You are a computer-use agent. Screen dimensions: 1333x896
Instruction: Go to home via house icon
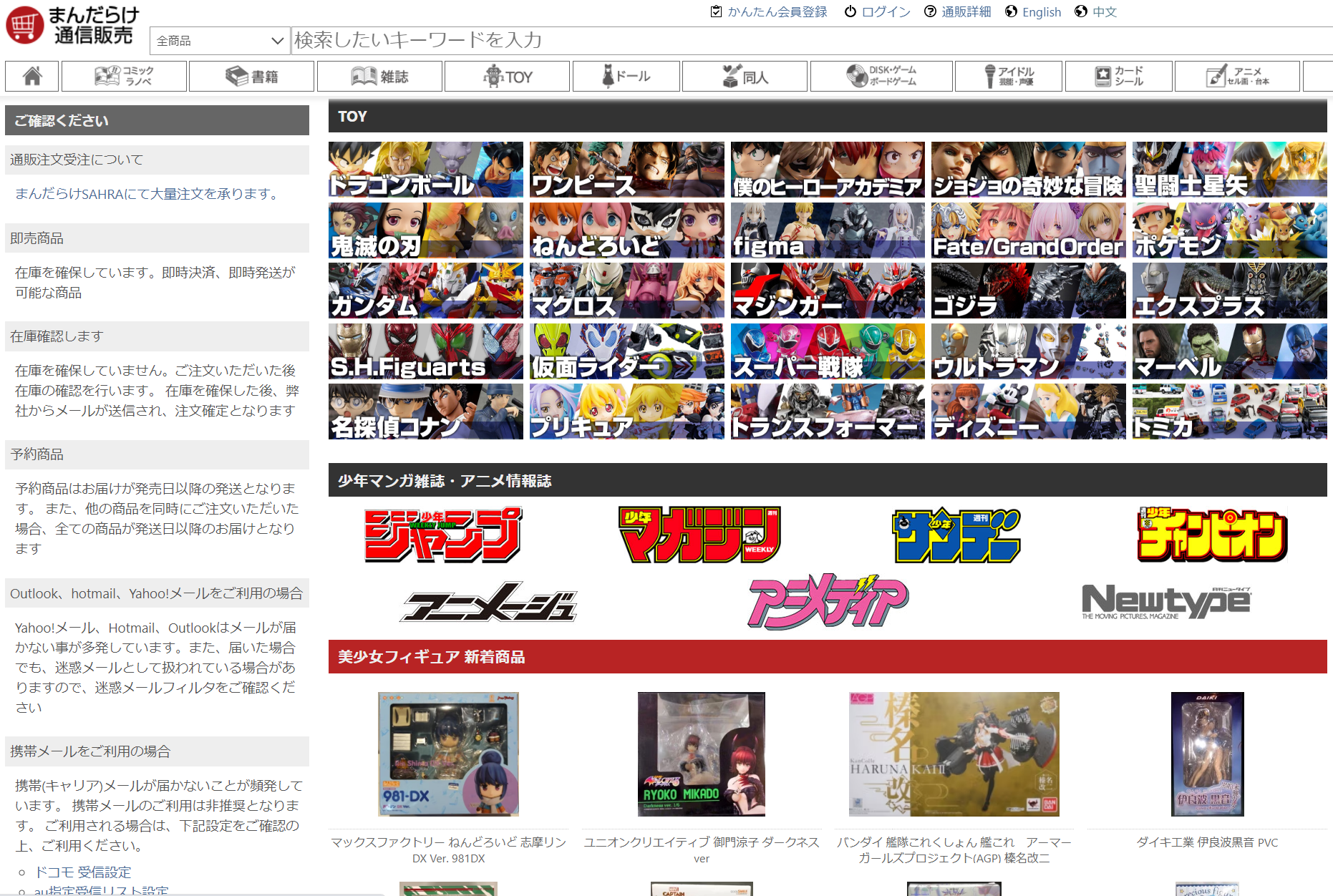point(31,76)
